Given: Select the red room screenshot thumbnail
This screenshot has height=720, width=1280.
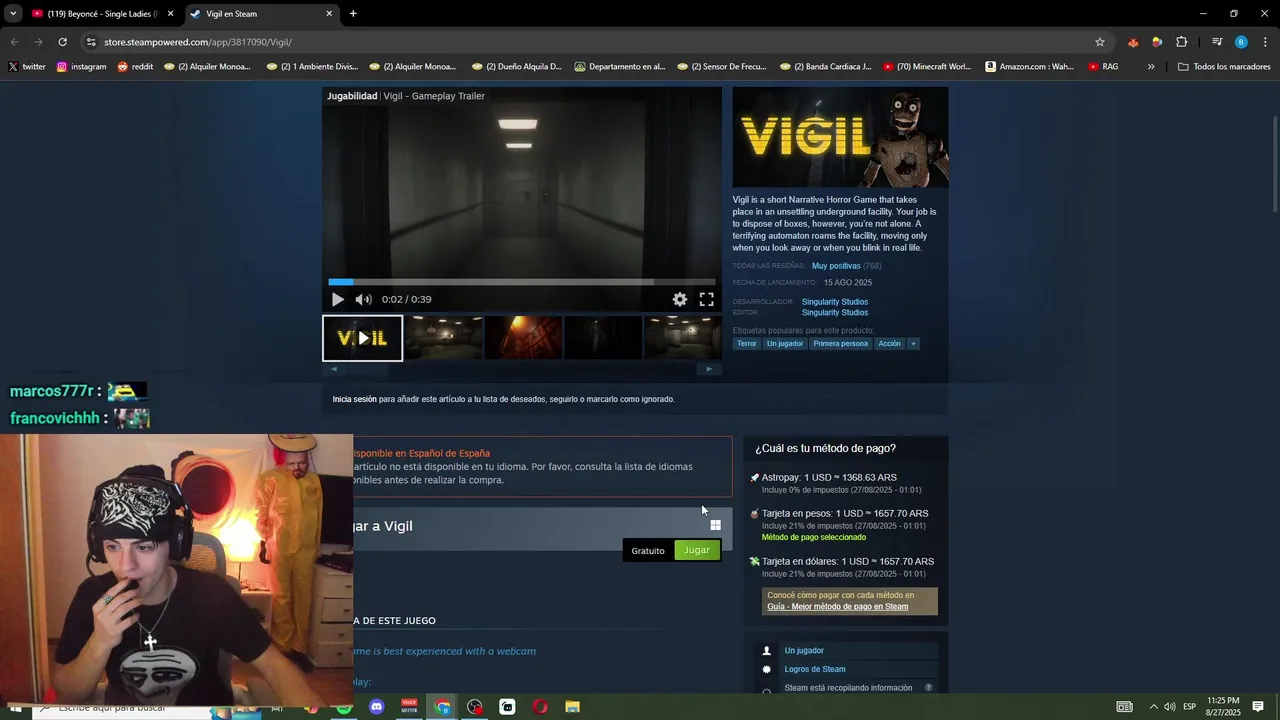Looking at the screenshot, I should point(523,338).
